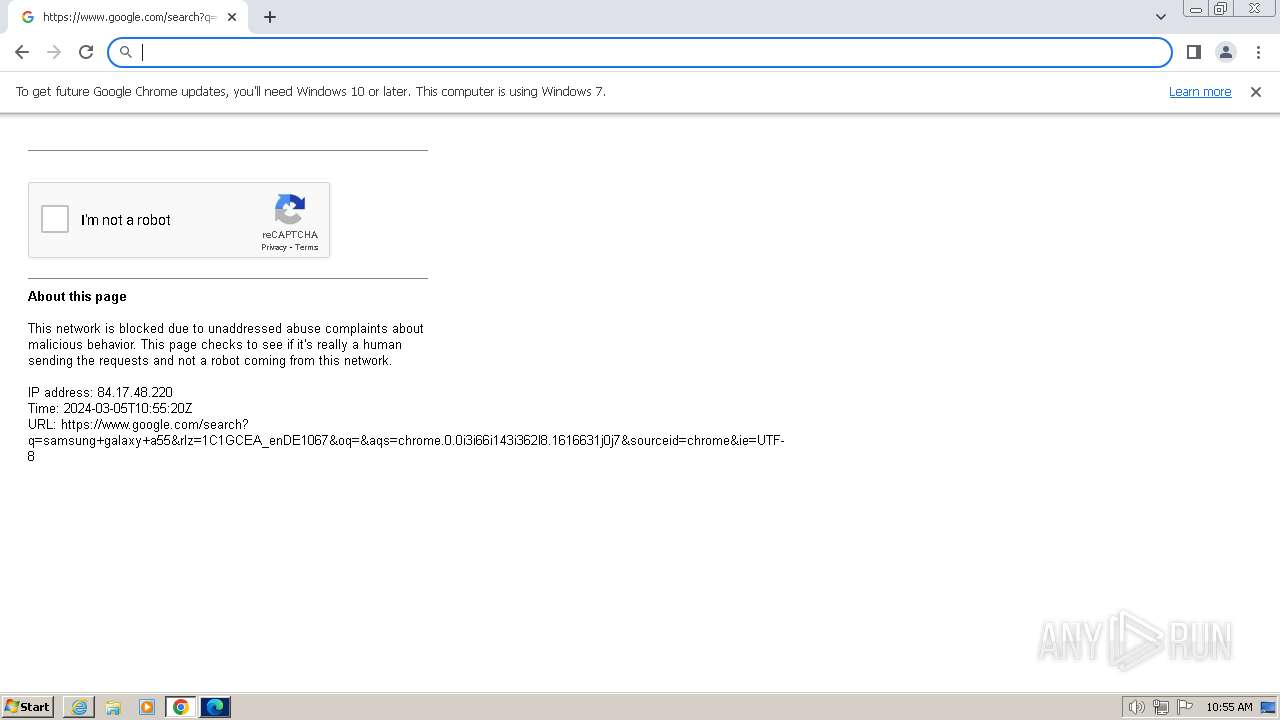Click the search magnifier icon in address bar
Image resolution: width=1280 pixels, height=720 pixels.
click(x=126, y=52)
